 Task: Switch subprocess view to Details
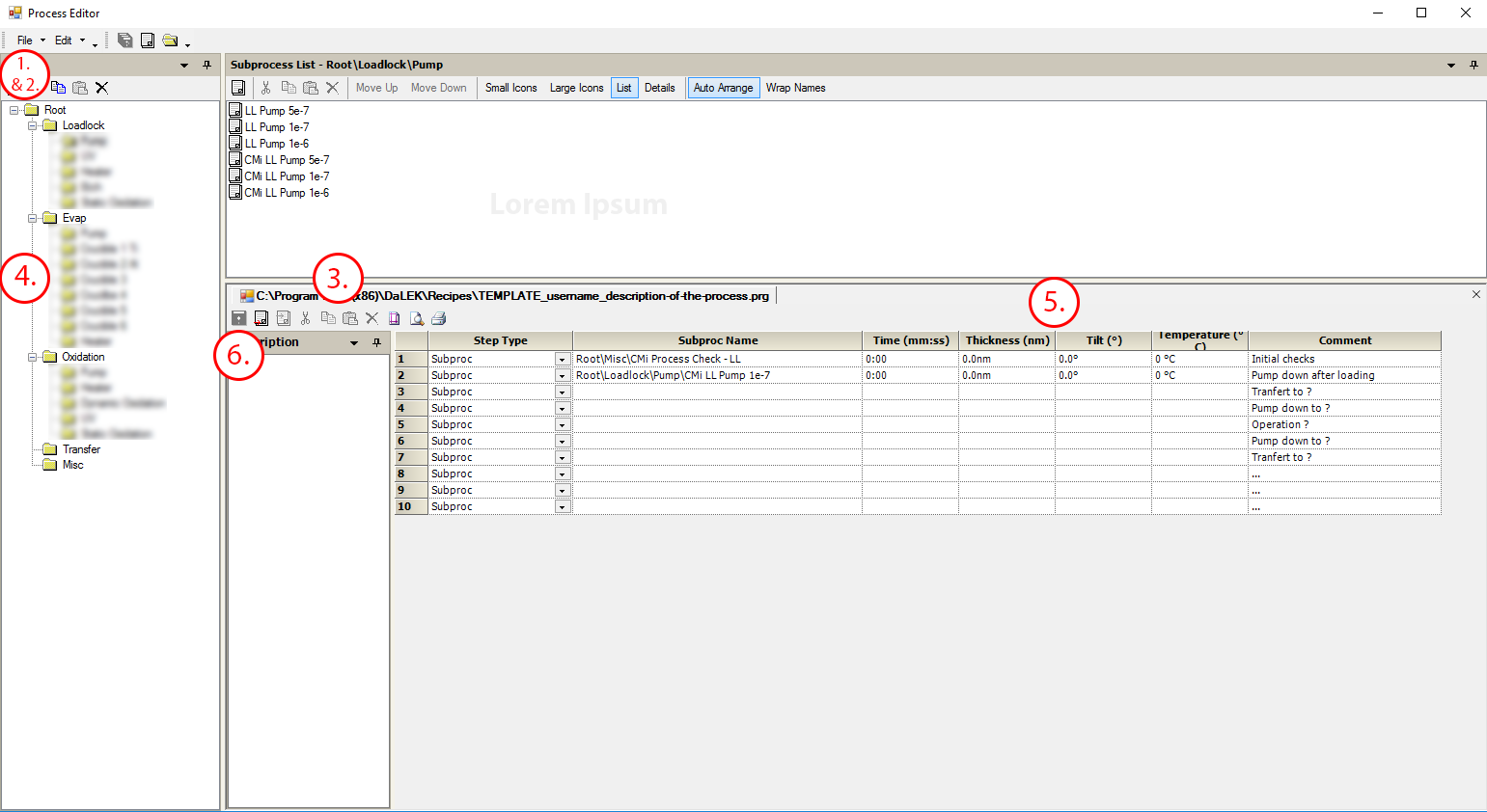[x=659, y=88]
